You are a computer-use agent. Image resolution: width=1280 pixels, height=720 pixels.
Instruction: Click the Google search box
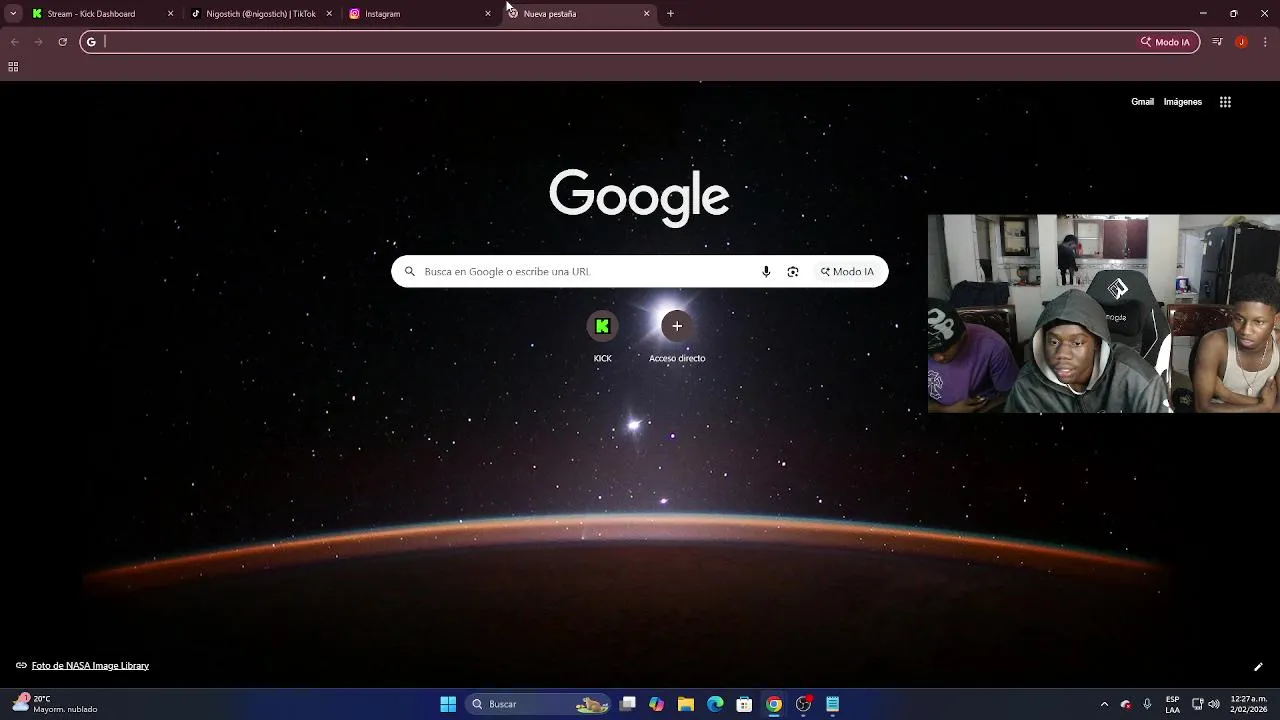[x=639, y=271]
